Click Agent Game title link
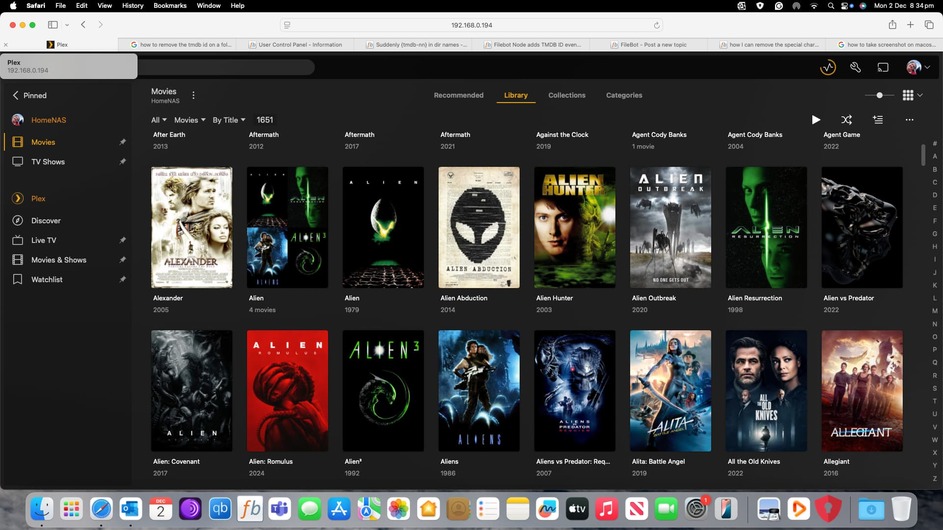 click(841, 135)
